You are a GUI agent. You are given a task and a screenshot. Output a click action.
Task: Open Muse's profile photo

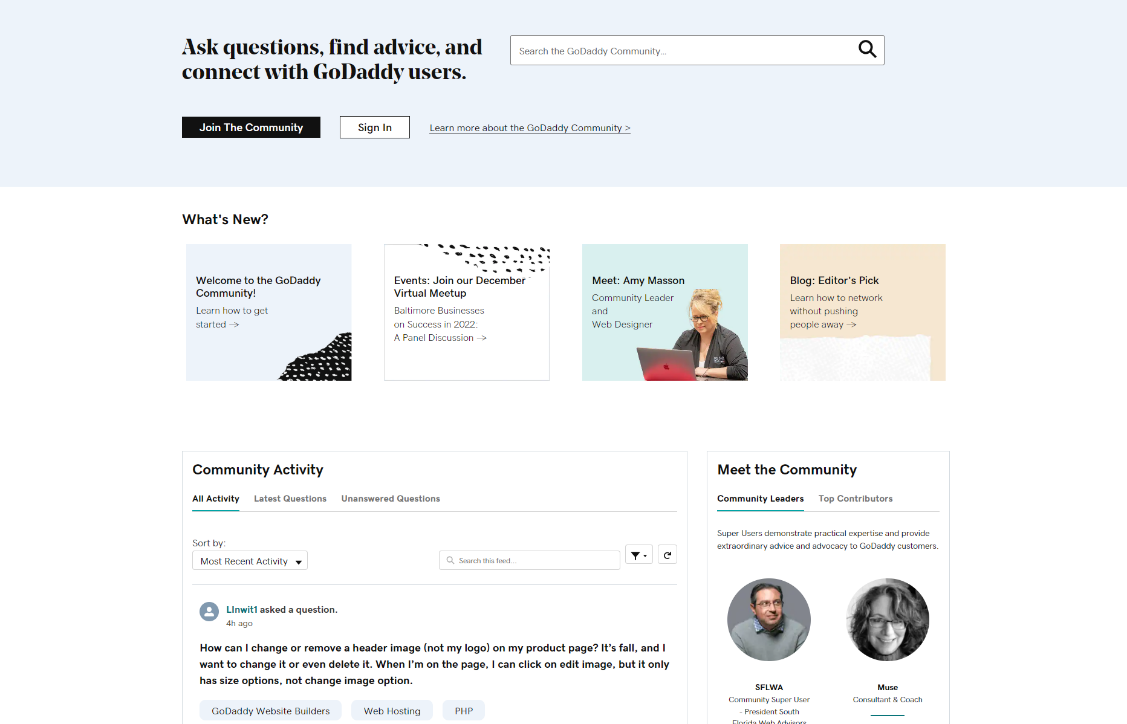click(888, 620)
